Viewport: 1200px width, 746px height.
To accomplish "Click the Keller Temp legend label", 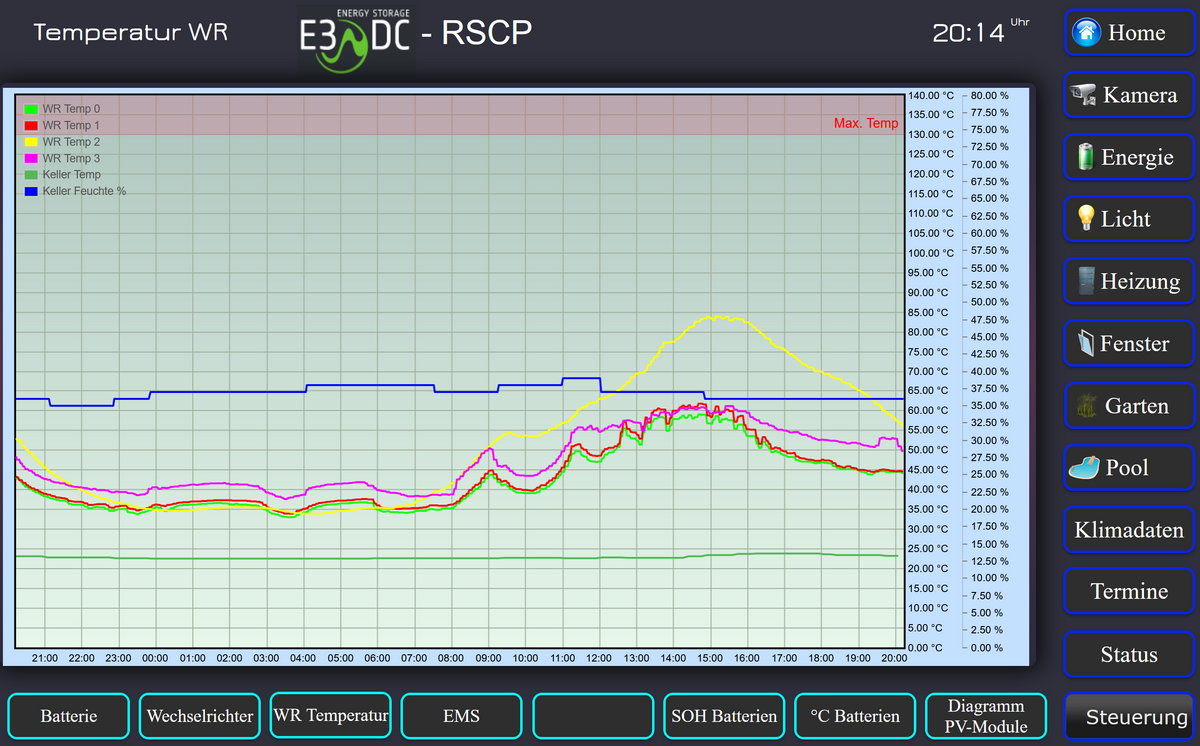I will 72,175.
